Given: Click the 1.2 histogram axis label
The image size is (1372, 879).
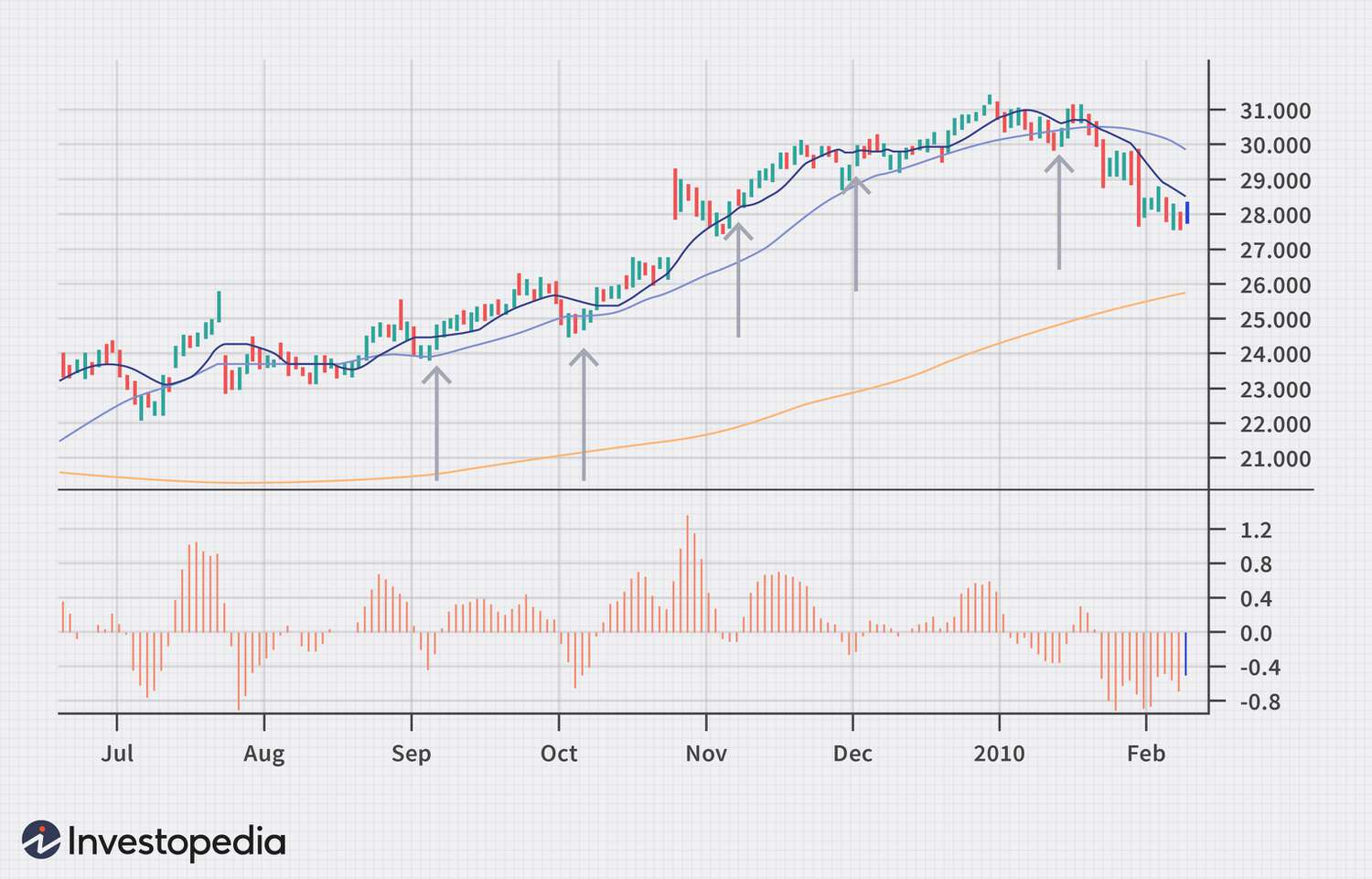Looking at the screenshot, I should click(x=1256, y=530).
